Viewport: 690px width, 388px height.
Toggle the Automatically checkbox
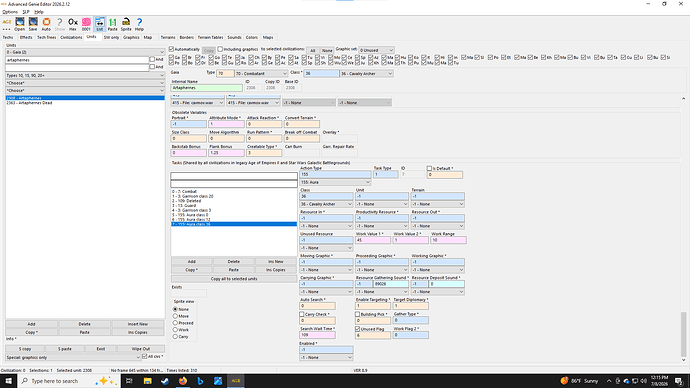(172, 49)
